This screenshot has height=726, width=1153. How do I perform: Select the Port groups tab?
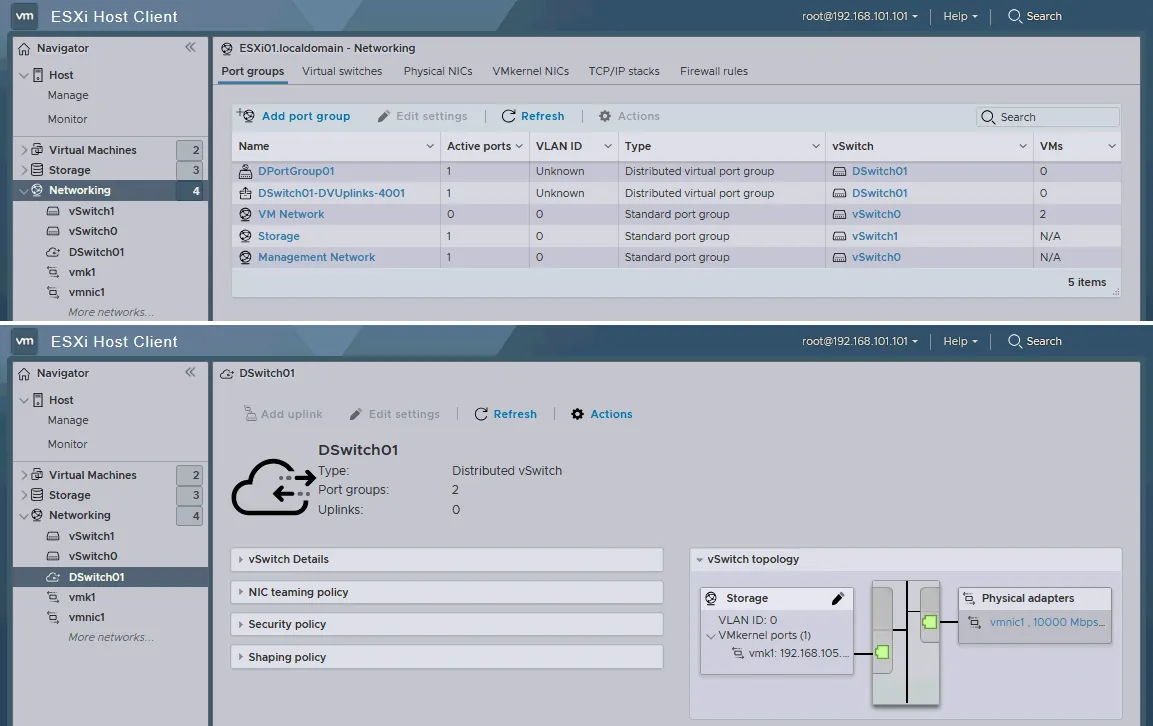pos(252,71)
